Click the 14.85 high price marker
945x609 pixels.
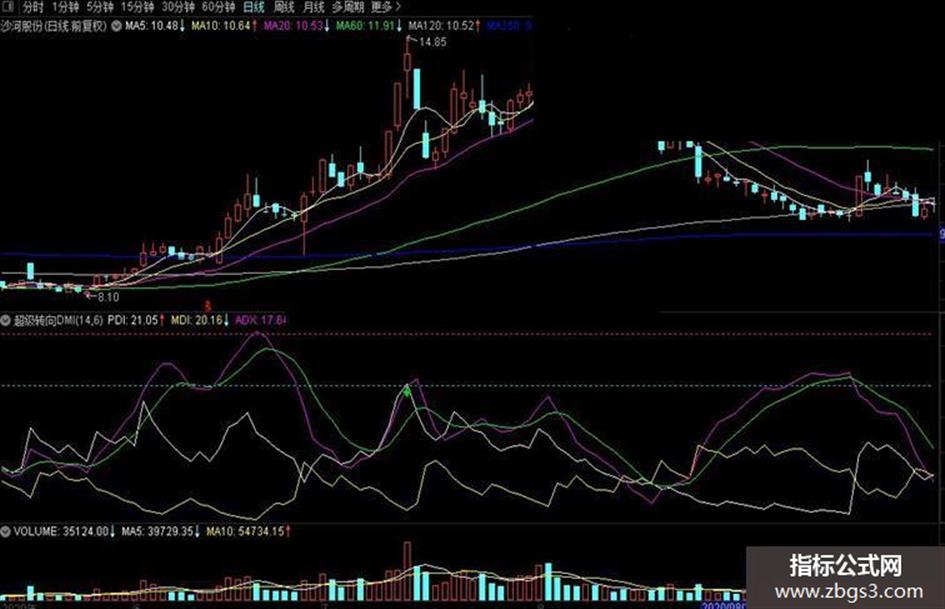click(433, 42)
